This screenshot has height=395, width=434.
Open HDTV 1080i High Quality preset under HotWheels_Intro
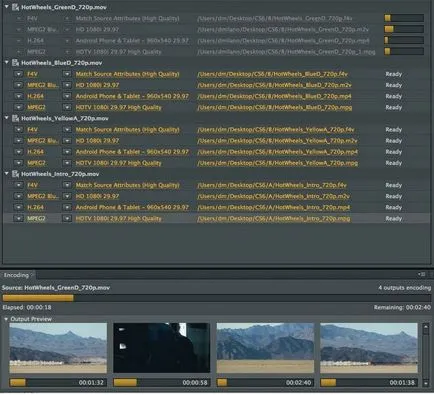click(x=119, y=219)
